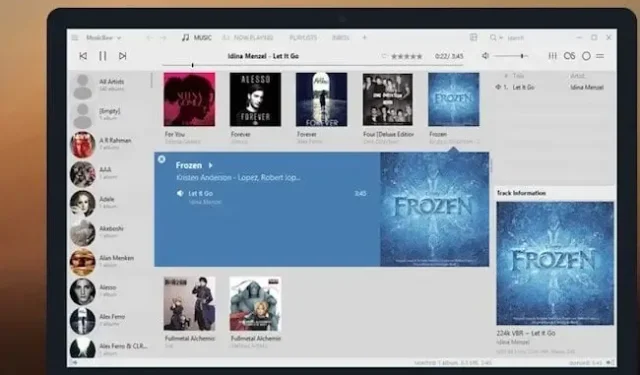640x375 pixels.
Task: Switch to the Now Playing tab
Action: point(248,38)
